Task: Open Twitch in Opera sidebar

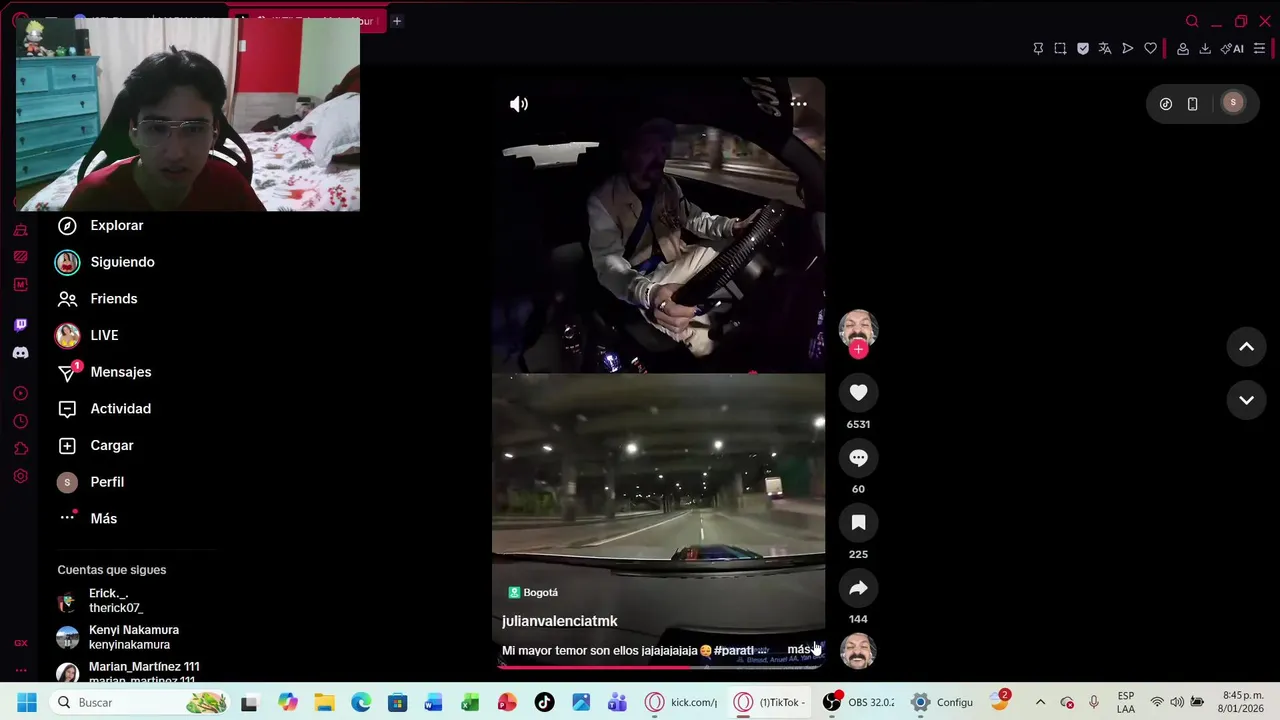Action: 20,325
